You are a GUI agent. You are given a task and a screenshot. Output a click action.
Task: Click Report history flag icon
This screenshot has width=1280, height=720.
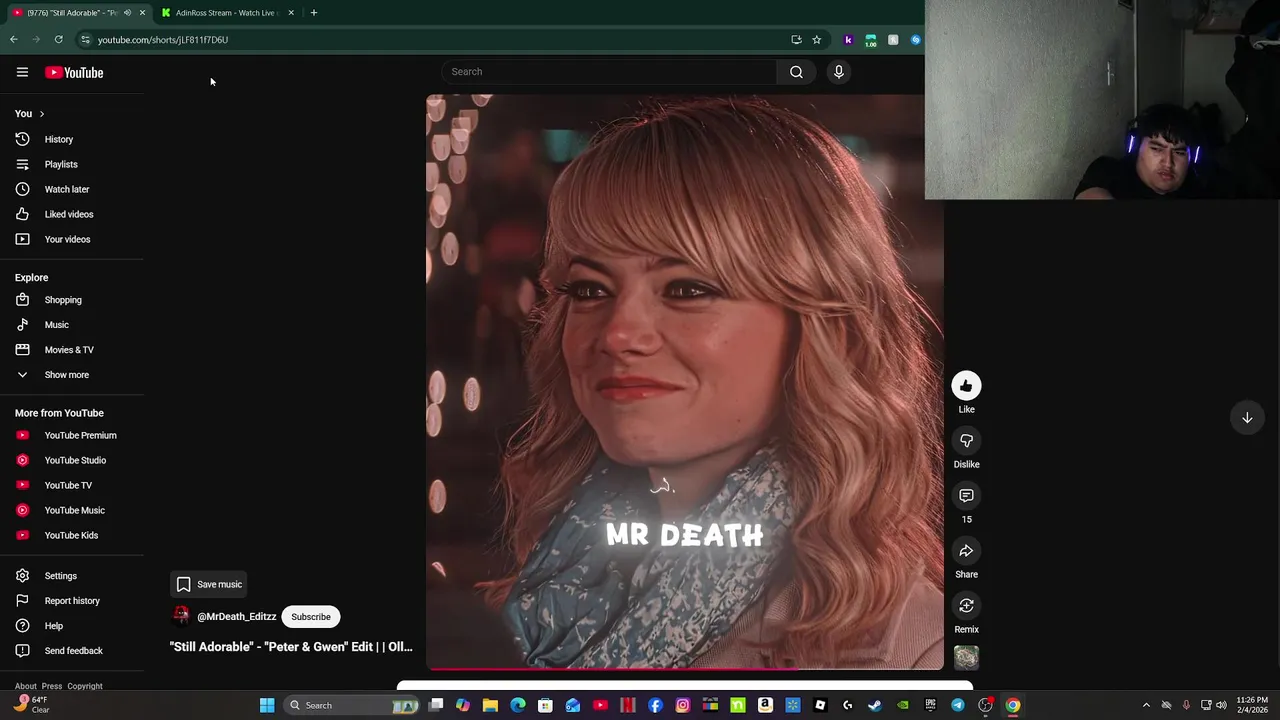click(22, 601)
